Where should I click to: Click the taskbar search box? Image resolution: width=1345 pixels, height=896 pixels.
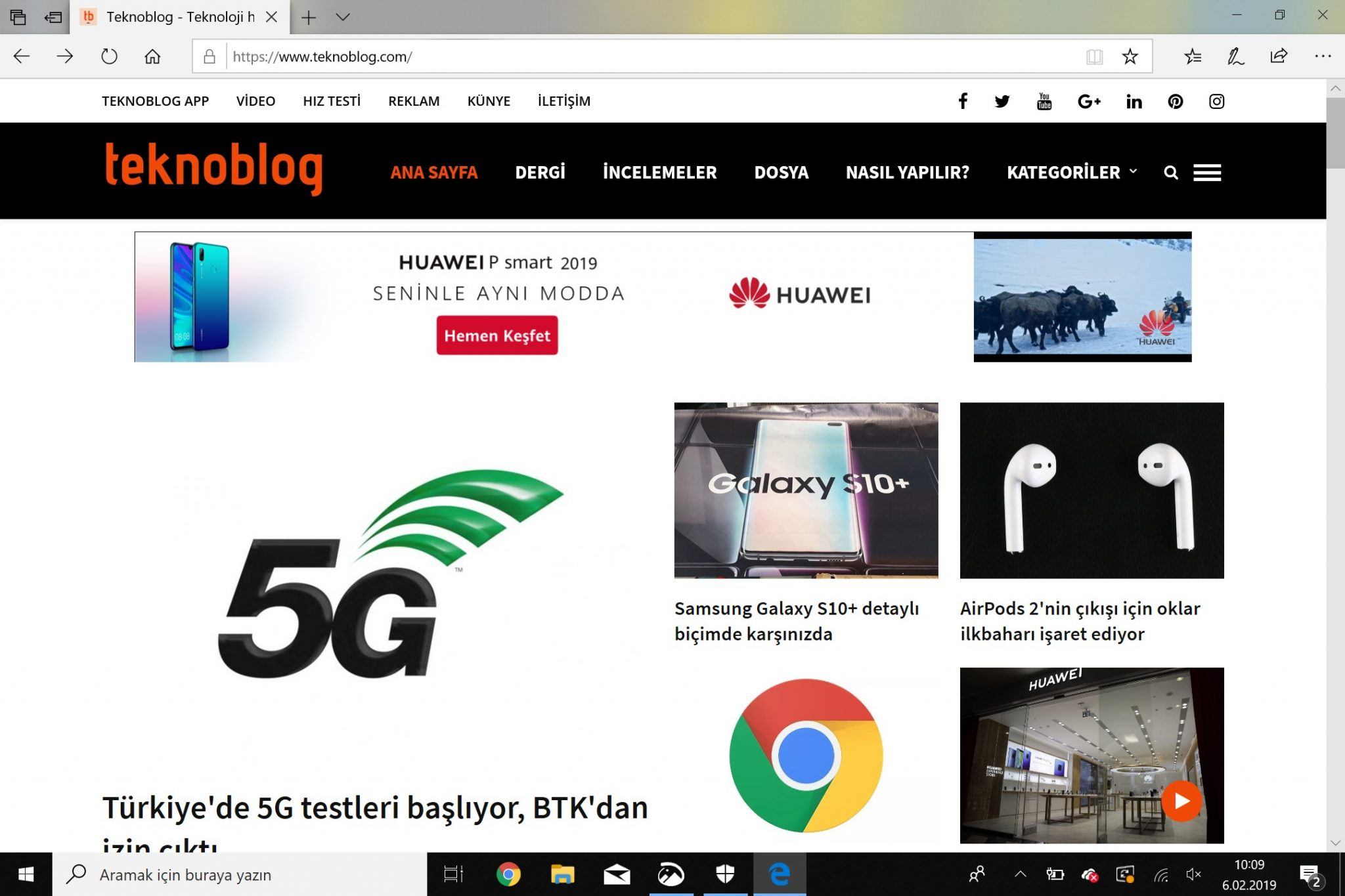coord(240,874)
